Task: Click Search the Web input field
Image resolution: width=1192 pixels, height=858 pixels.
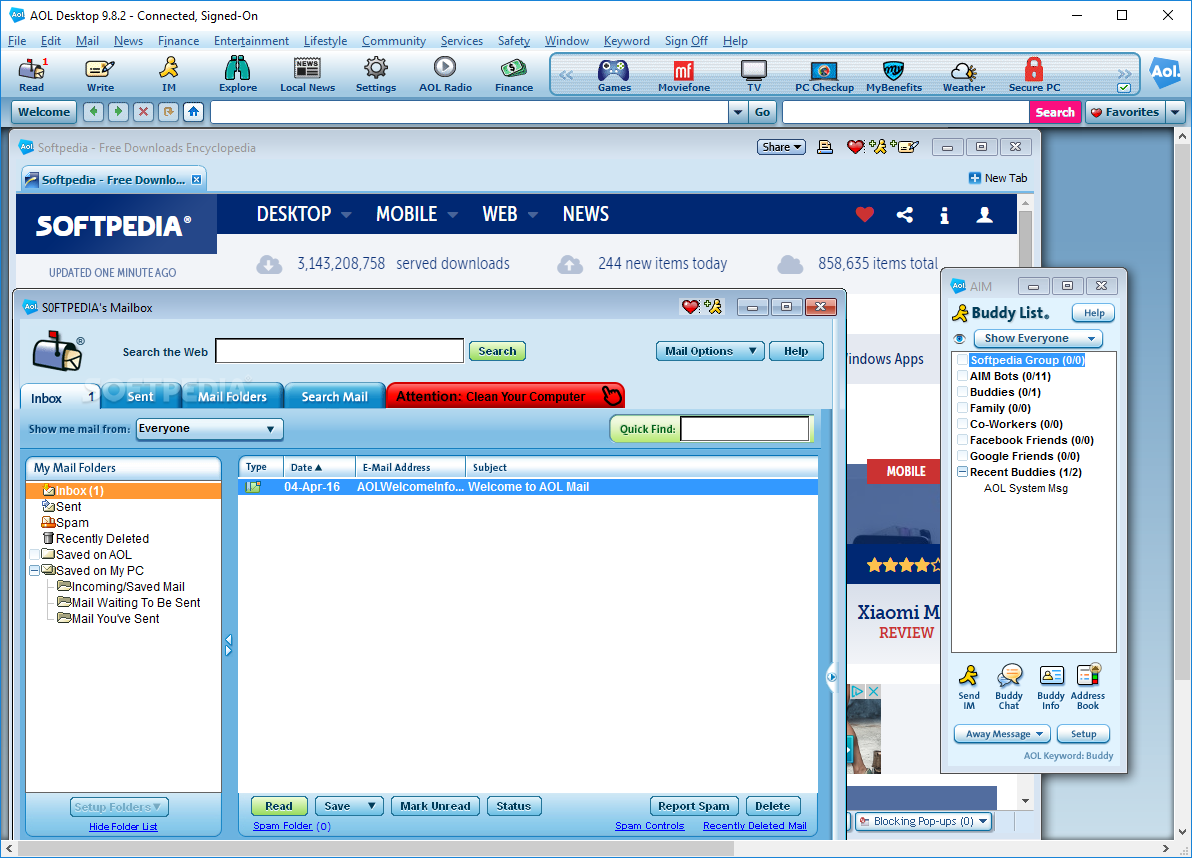Action: coord(339,351)
